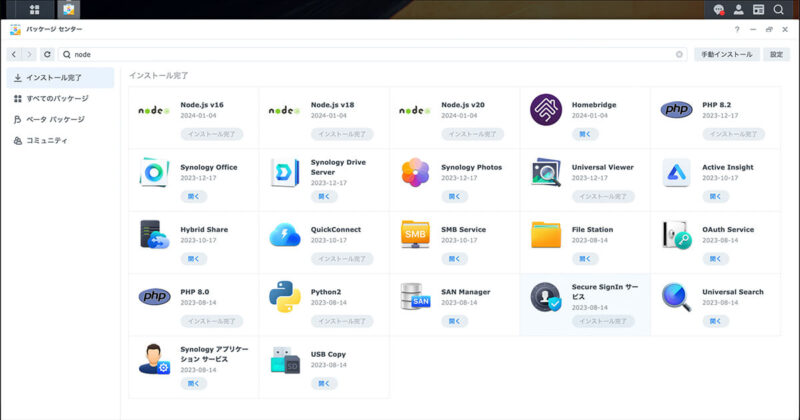This screenshot has width=800, height=420.
Task: Click 開く button for SMB Service
Action: click(x=454, y=259)
